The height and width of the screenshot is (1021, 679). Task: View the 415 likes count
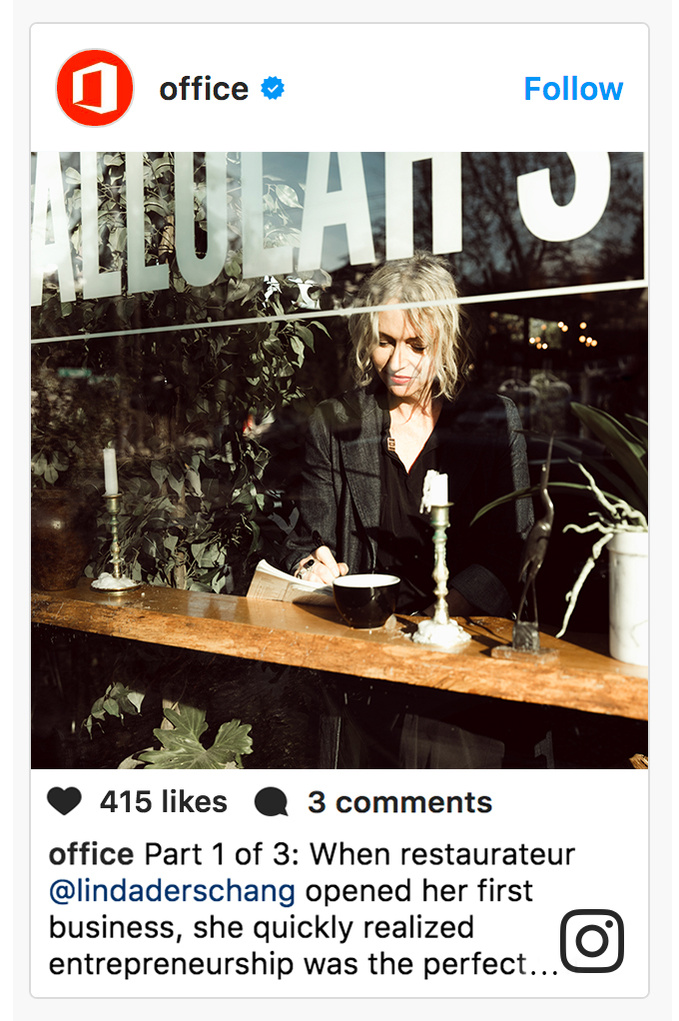(x=163, y=802)
